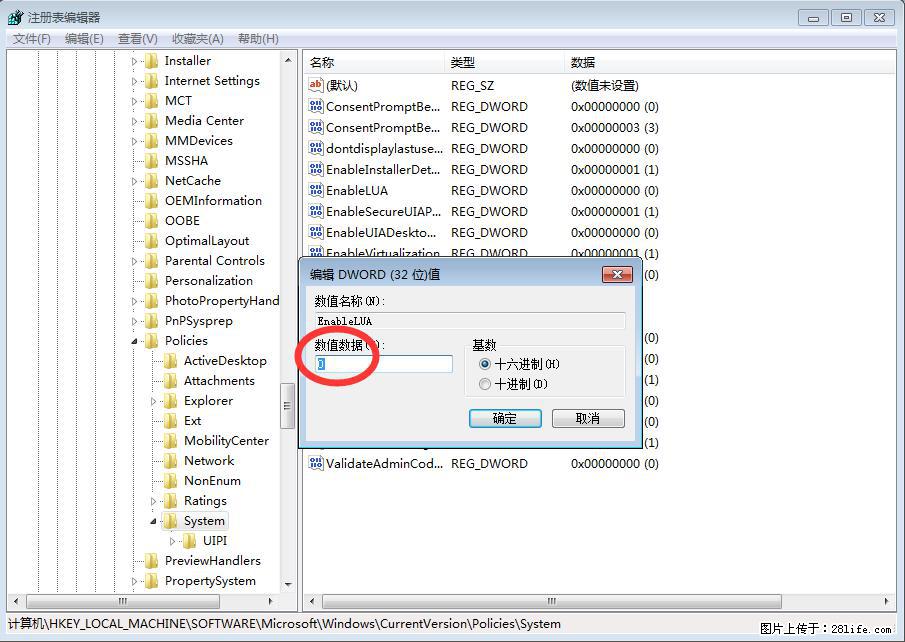Select the 十进制(D) radio button
This screenshot has height=642, width=905.
(x=484, y=383)
